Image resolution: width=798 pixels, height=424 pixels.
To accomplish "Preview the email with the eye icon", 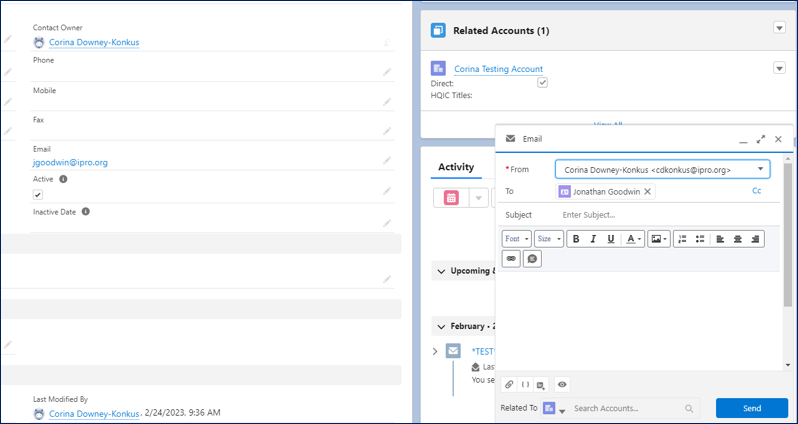I will coord(562,385).
